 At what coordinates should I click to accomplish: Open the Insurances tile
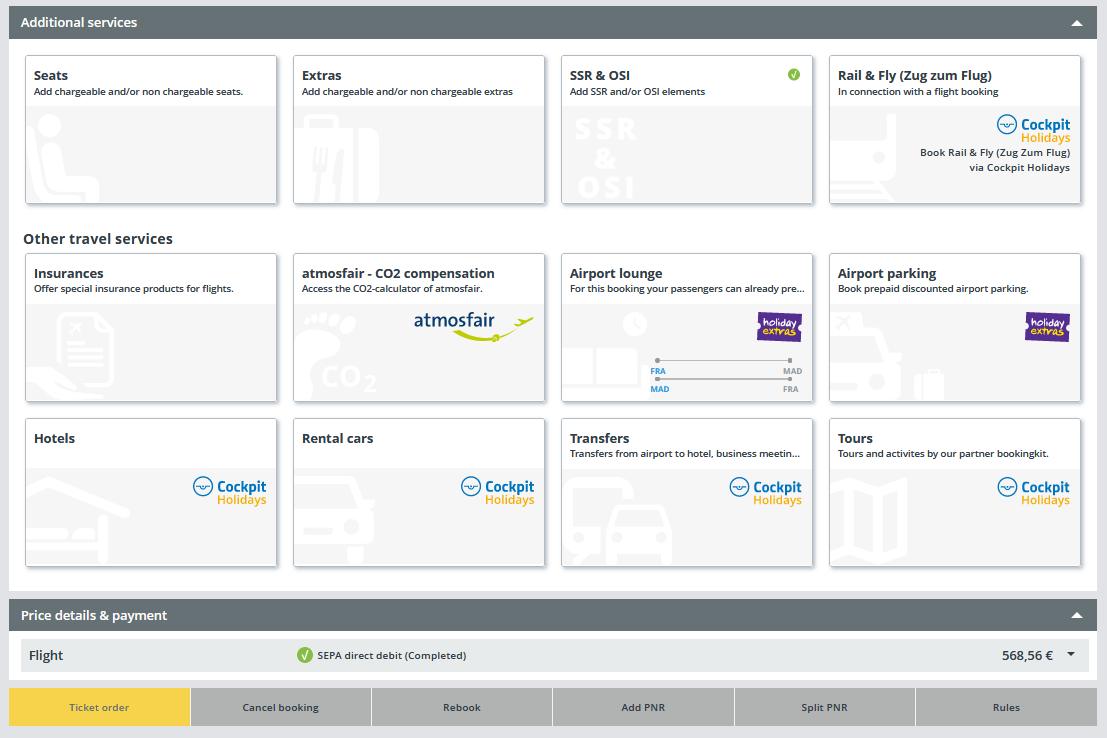tap(151, 328)
